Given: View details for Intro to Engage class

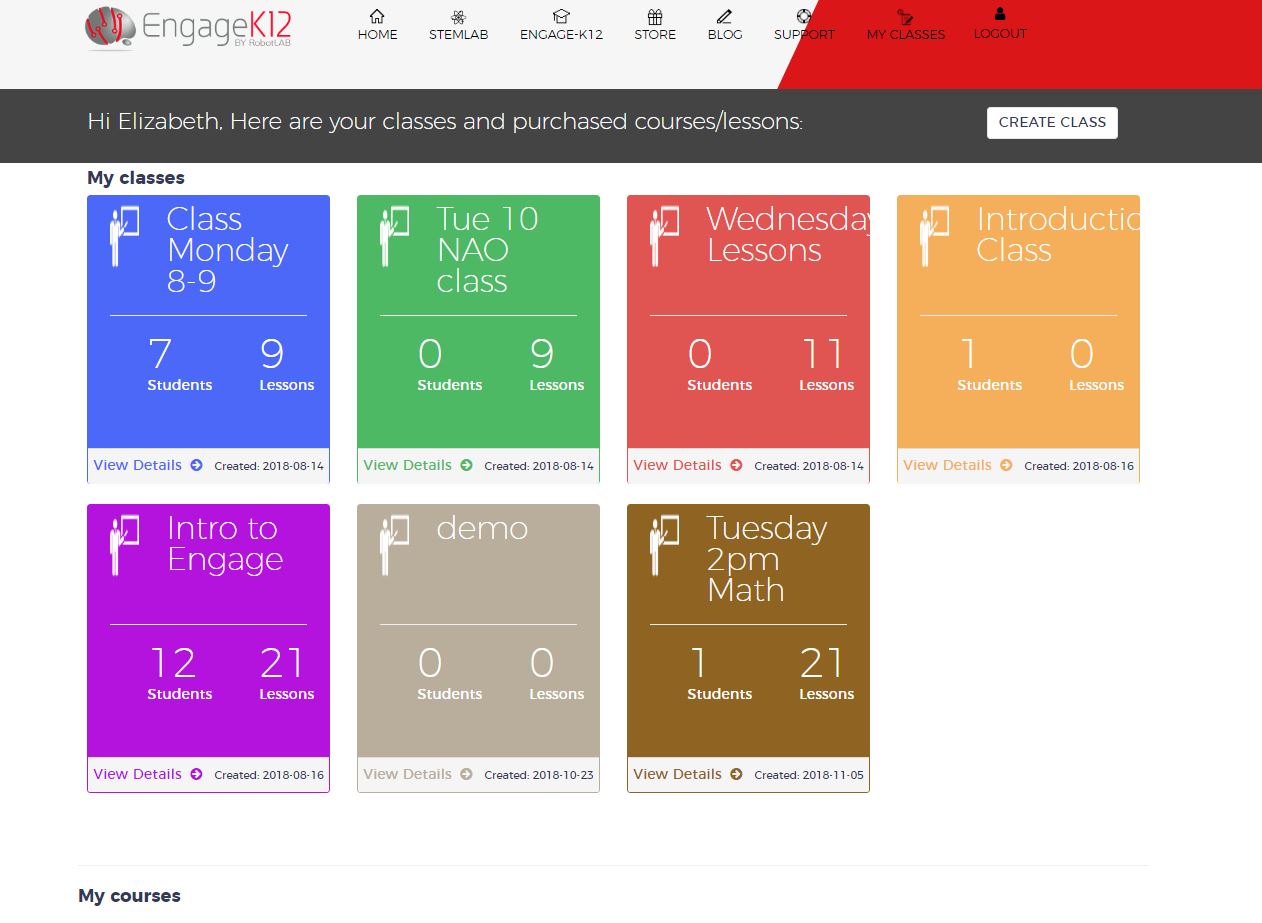Looking at the screenshot, I should point(138,774).
